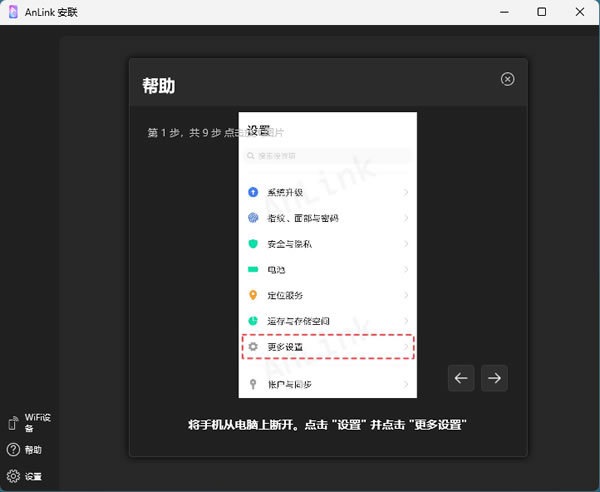Click the 帮助 question mark icon in sidebar
Viewport: 600px width, 492px height.
coord(13,450)
